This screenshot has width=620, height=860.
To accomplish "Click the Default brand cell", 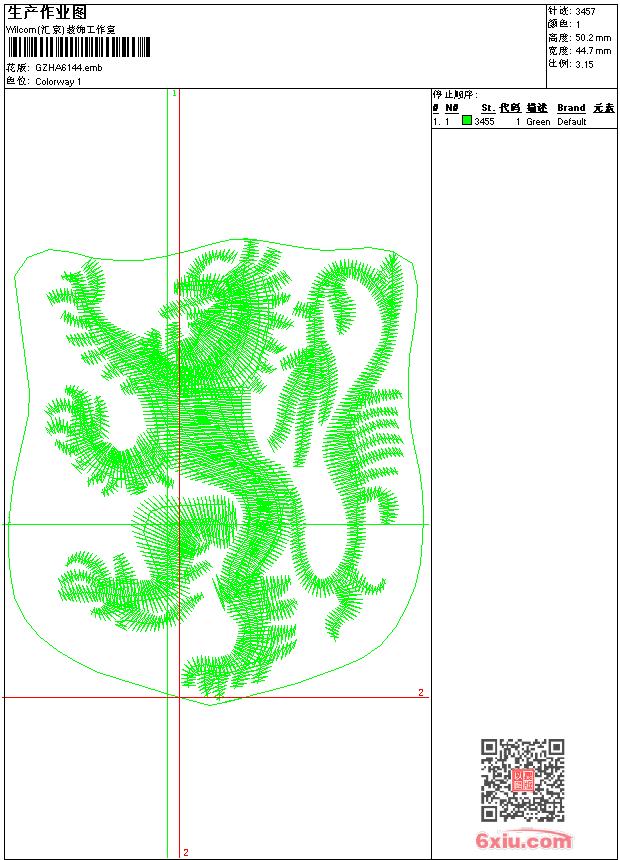I will (572, 122).
